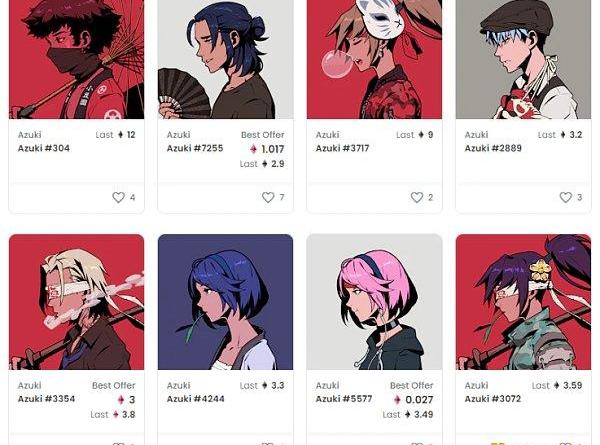Screen dimensions: 600x445
Task: Open Azuki #304 artwork thumbnail
Action: point(77,59)
